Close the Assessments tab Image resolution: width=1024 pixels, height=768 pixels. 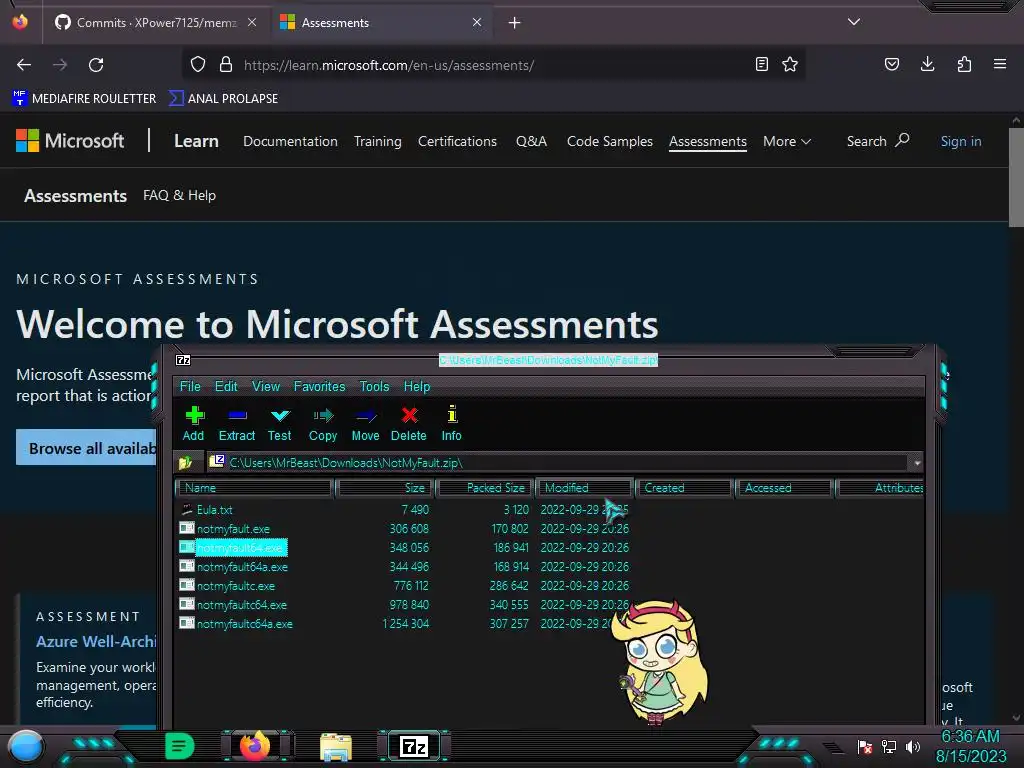click(477, 22)
